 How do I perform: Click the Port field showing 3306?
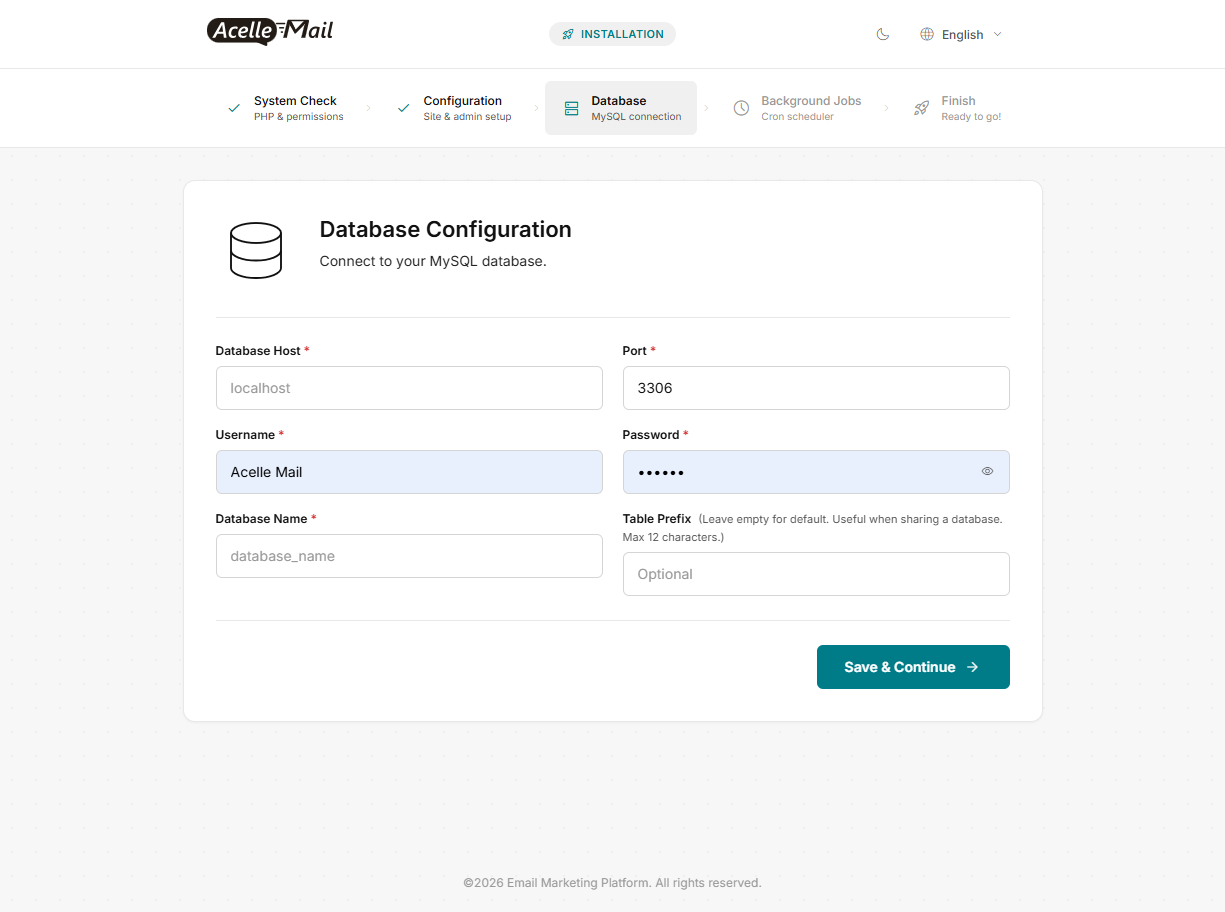tap(816, 388)
